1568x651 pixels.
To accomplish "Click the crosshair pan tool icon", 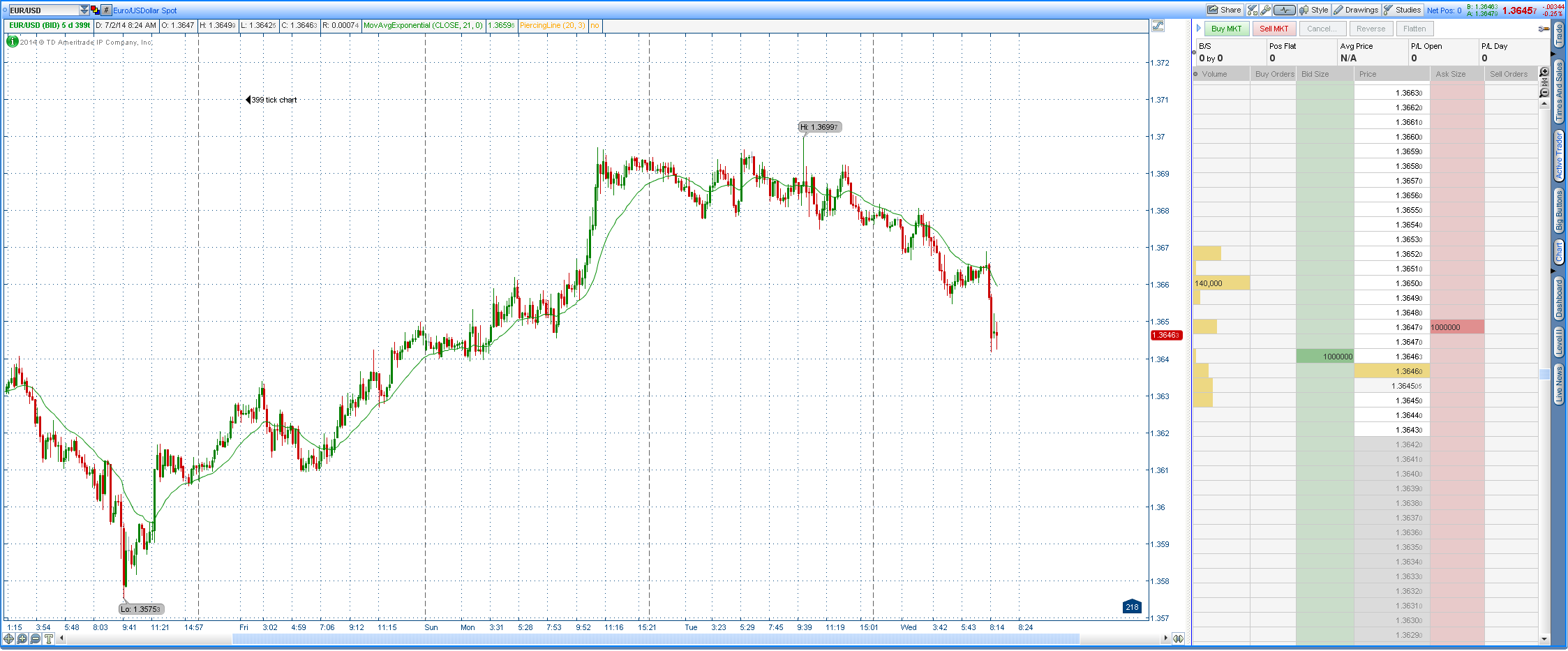I will click(9, 638).
